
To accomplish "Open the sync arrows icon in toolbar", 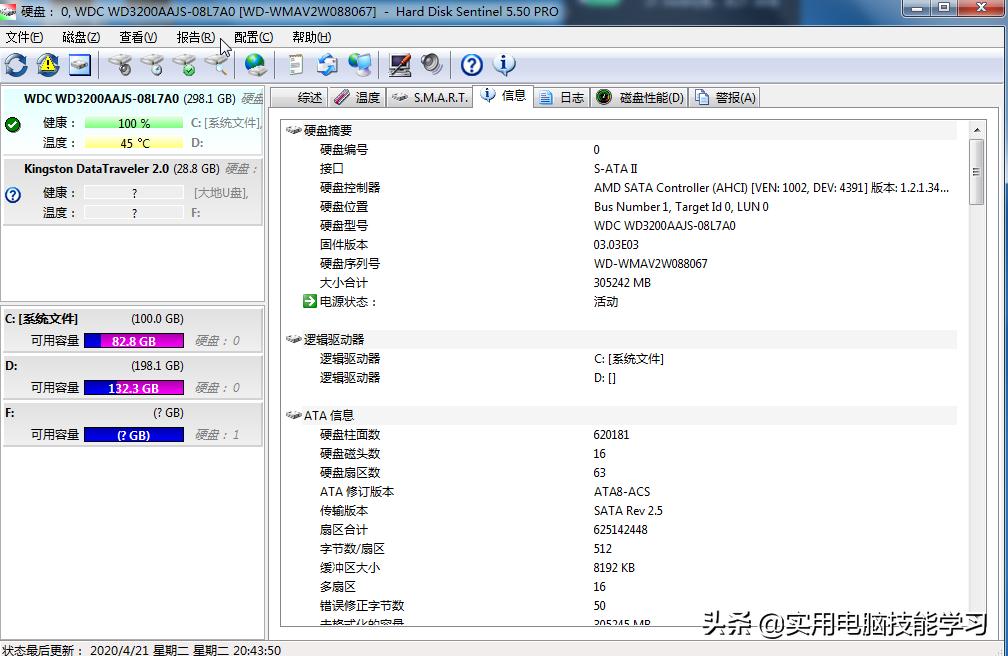I will click(x=325, y=64).
